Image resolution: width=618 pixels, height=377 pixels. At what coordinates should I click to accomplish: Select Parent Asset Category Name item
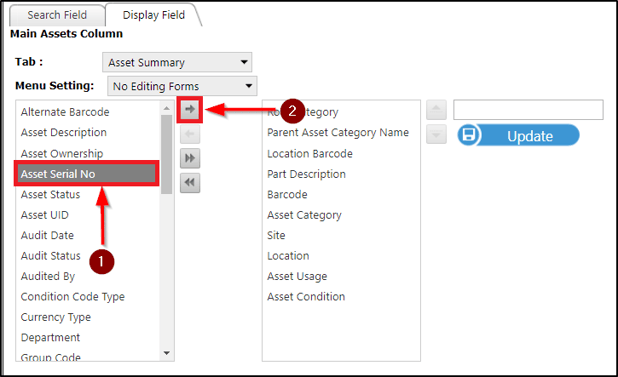click(338, 133)
